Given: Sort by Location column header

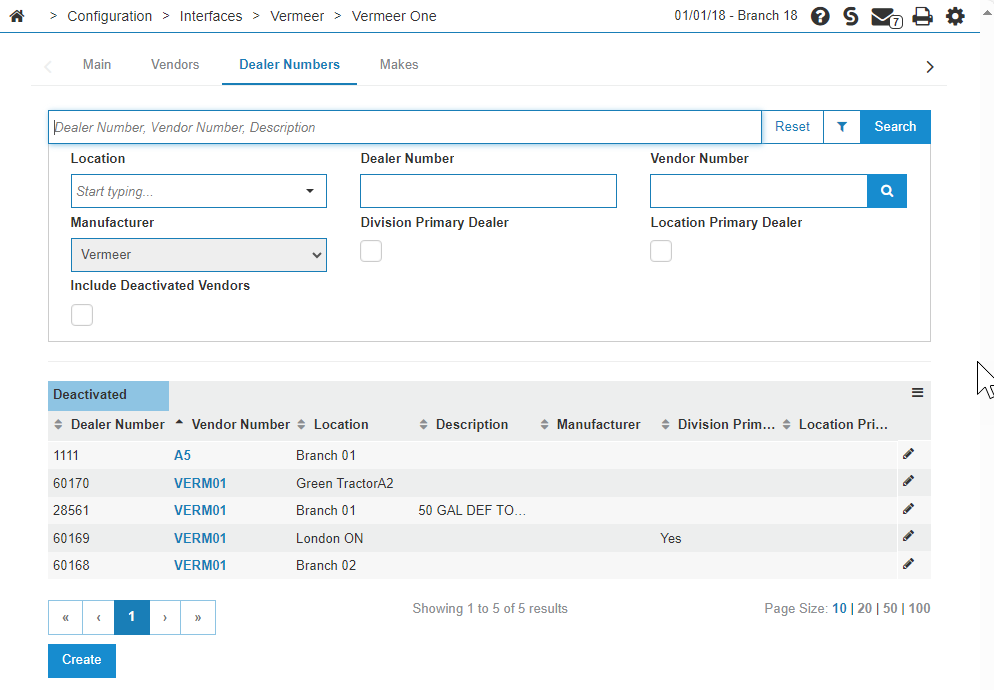Looking at the screenshot, I should (341, 424).
